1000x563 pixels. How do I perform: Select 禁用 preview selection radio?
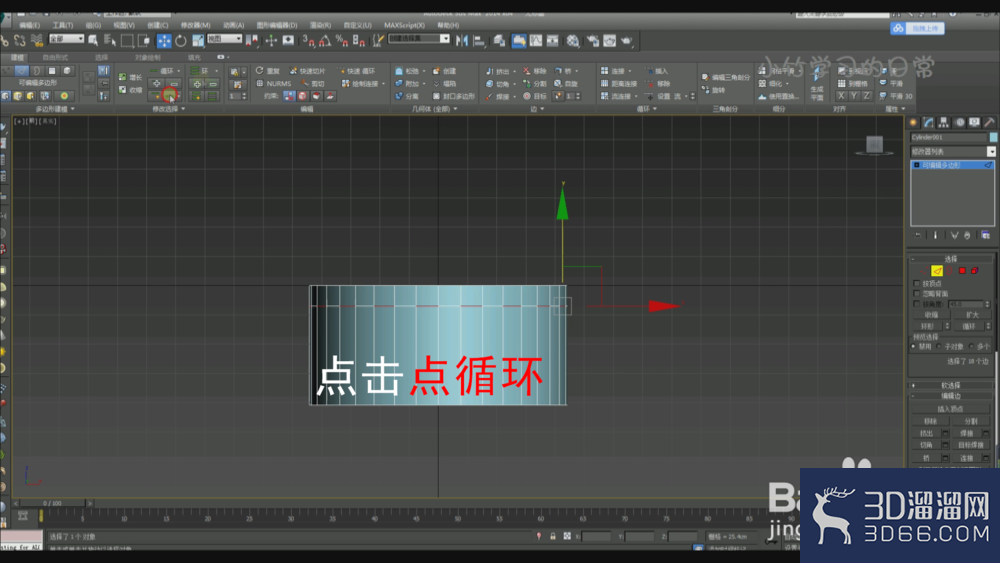point(914,346)
